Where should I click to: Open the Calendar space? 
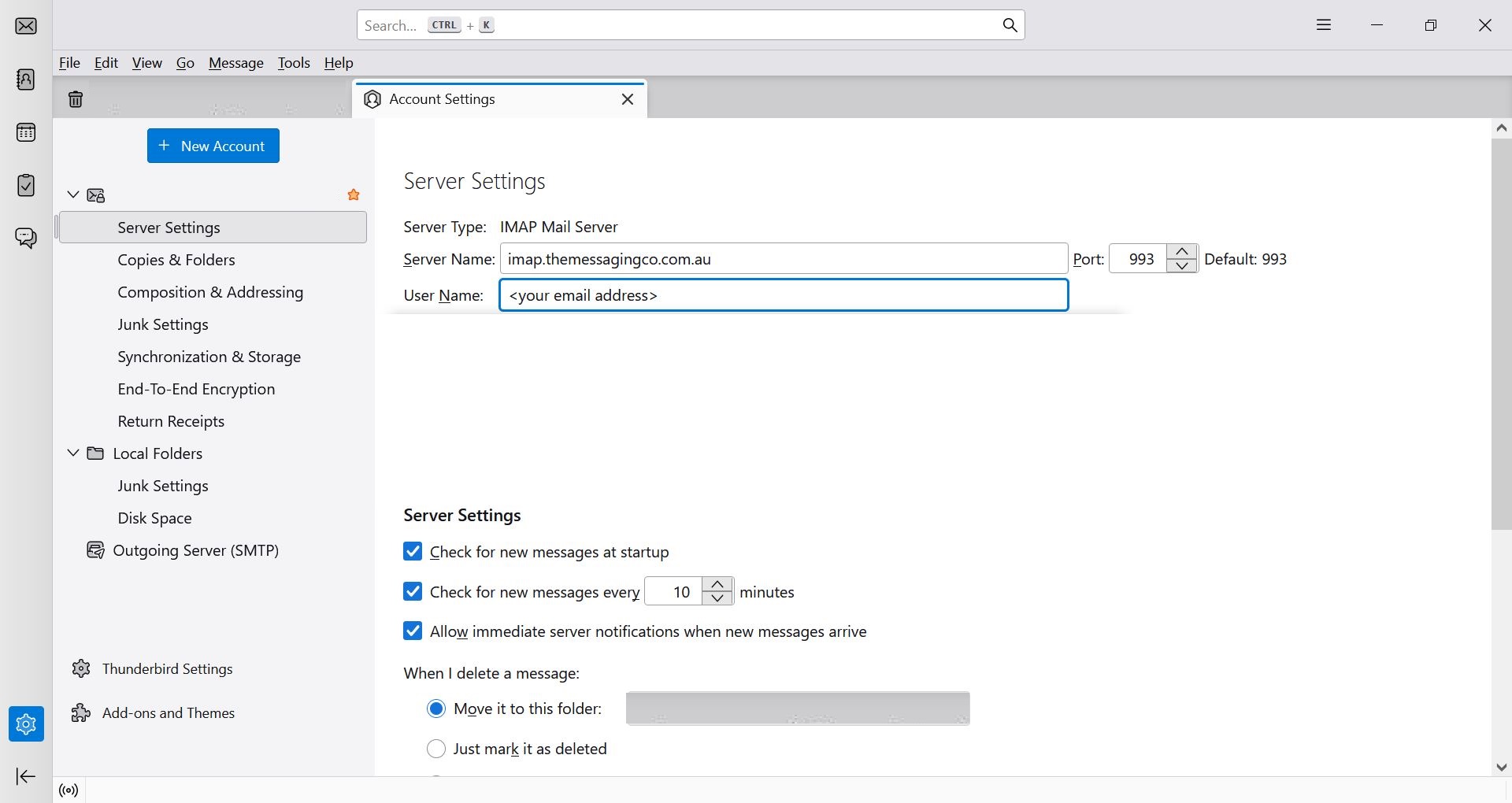[26, 132]
